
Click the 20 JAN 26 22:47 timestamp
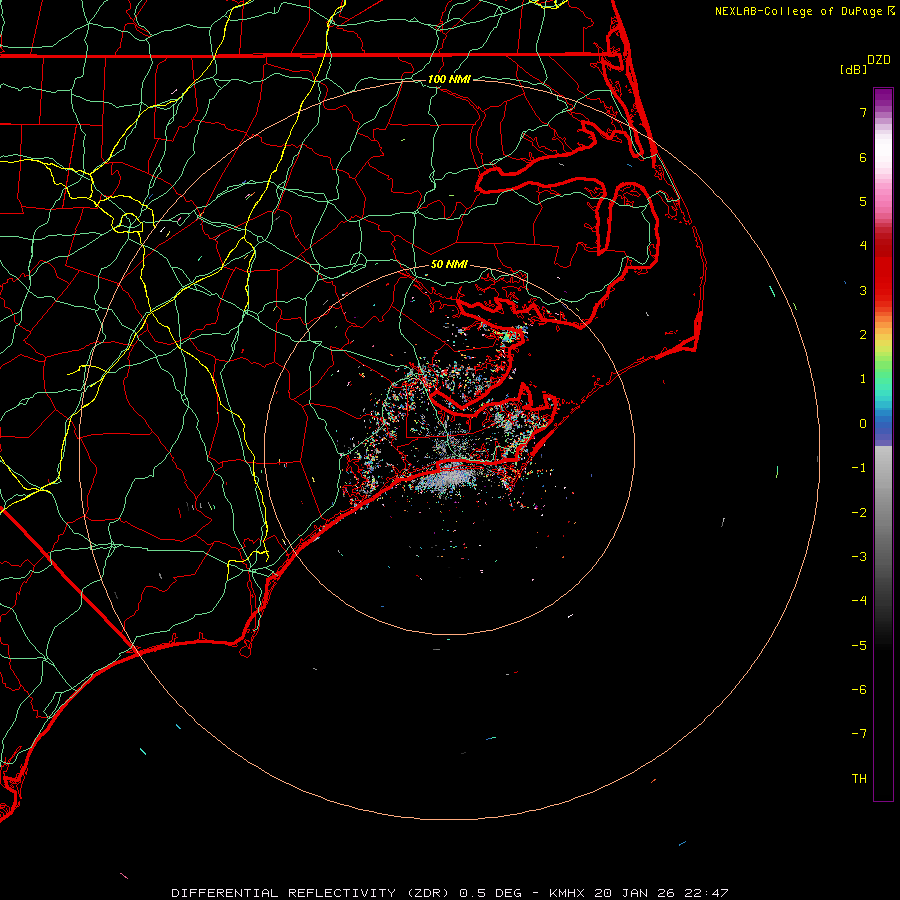(661, 893)
